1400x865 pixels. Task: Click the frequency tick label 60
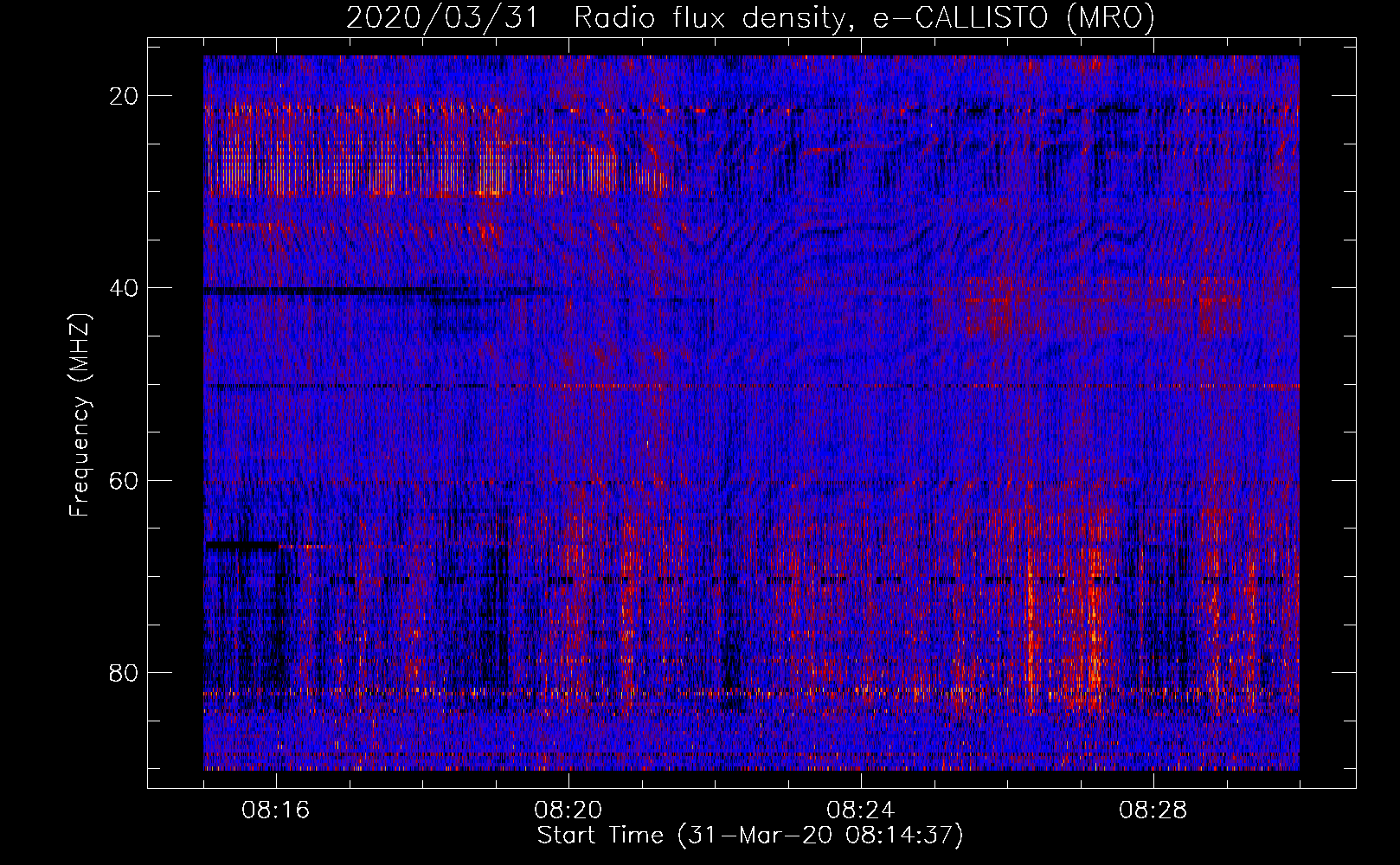124,480
